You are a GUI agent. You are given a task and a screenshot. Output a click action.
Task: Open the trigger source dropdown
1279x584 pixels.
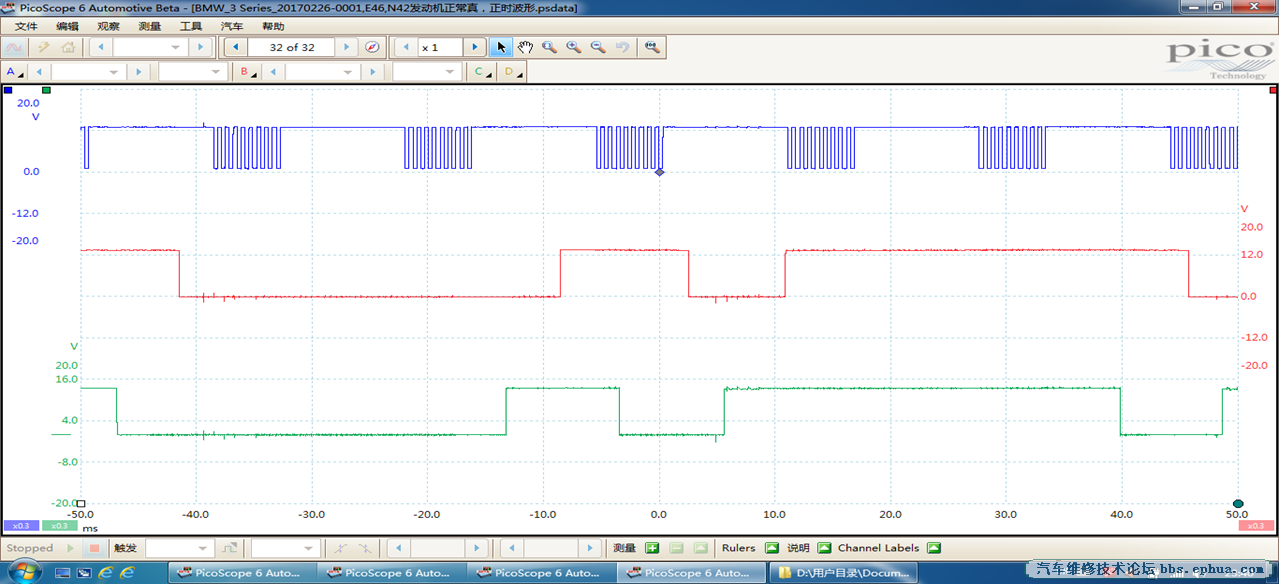(x=285, y=548)
